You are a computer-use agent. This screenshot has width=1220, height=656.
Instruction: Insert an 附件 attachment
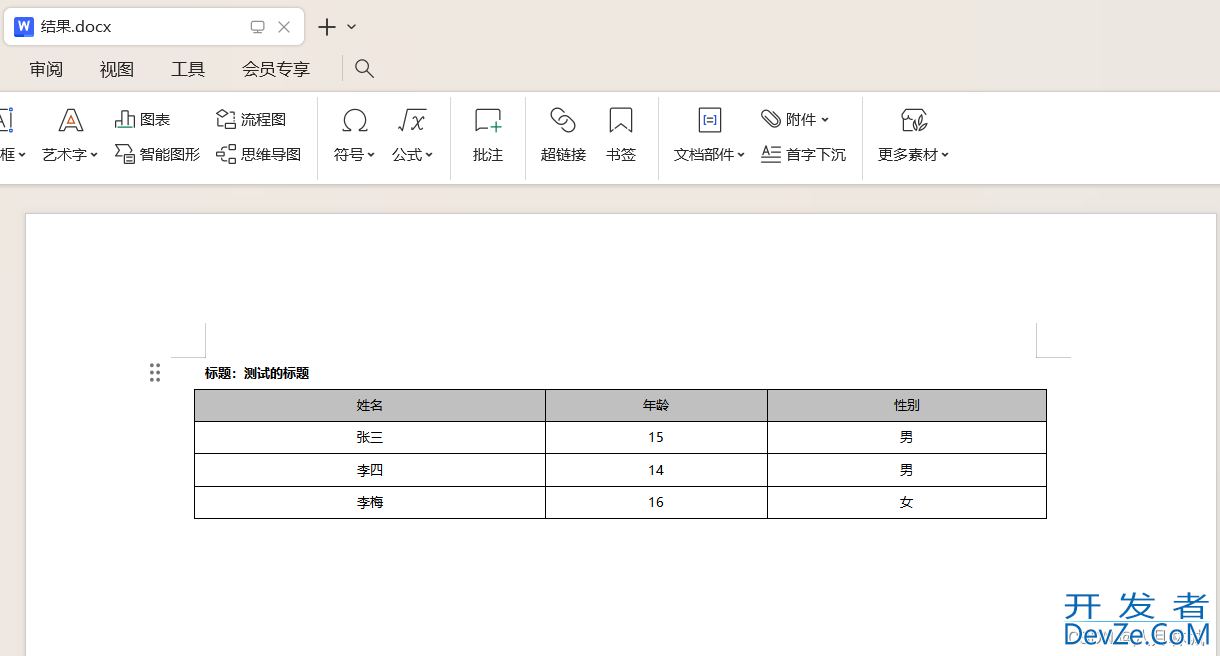click(795, 119)
